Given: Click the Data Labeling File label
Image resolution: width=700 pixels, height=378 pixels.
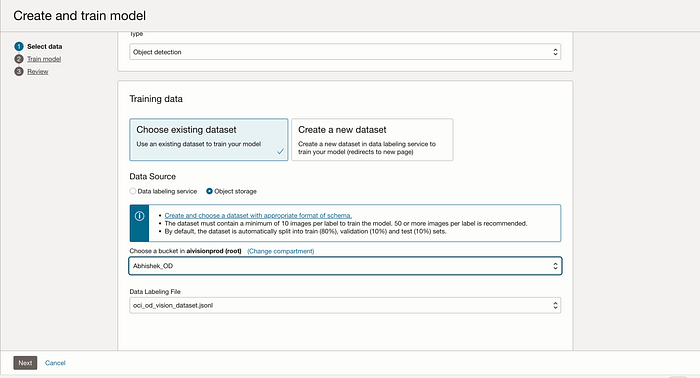Looking at the screenshot, I should point(155,291).
